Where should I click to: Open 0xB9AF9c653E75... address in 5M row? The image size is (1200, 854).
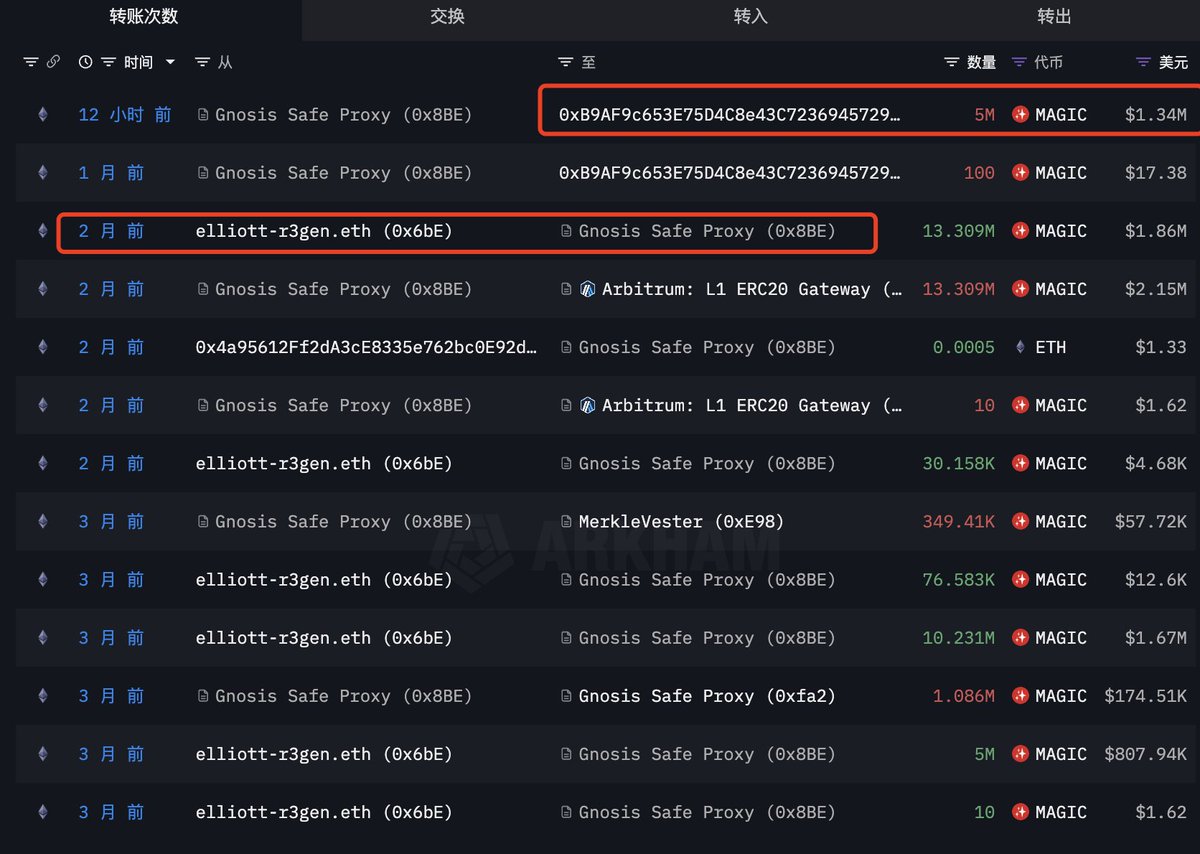tap(729, 115)
